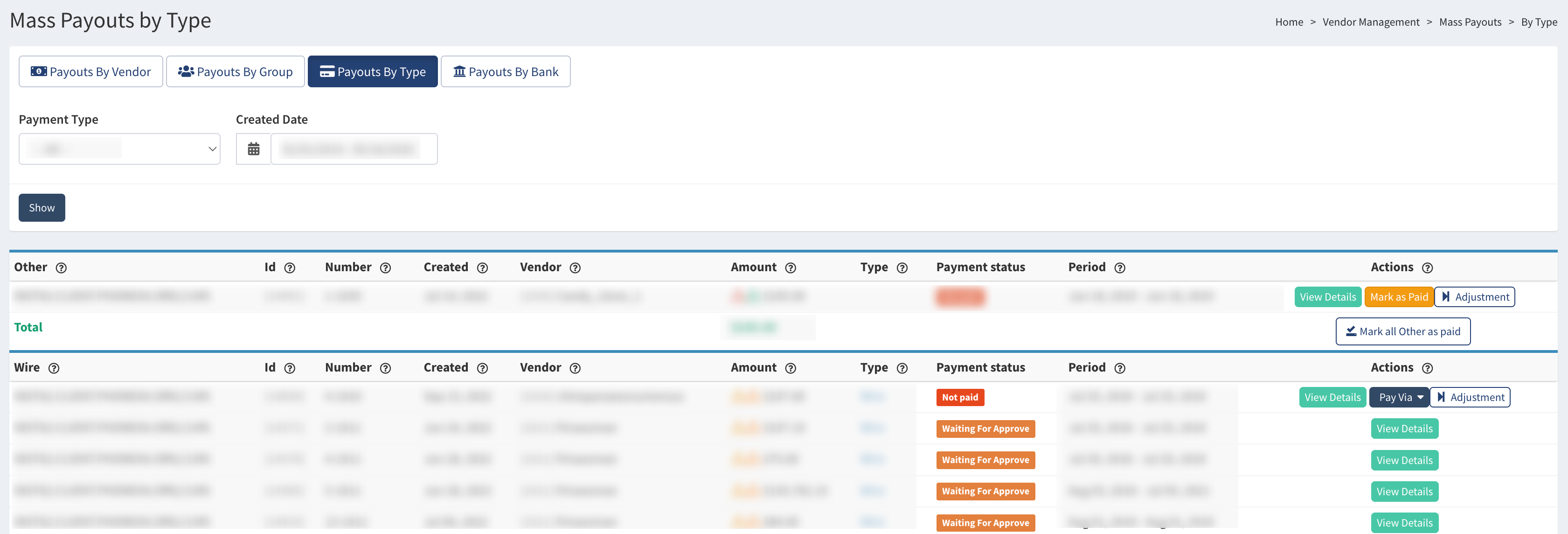The image size is (1568, 534).
Task: Click help icon next to Vendor in Other table
Action: click(575, 268)
